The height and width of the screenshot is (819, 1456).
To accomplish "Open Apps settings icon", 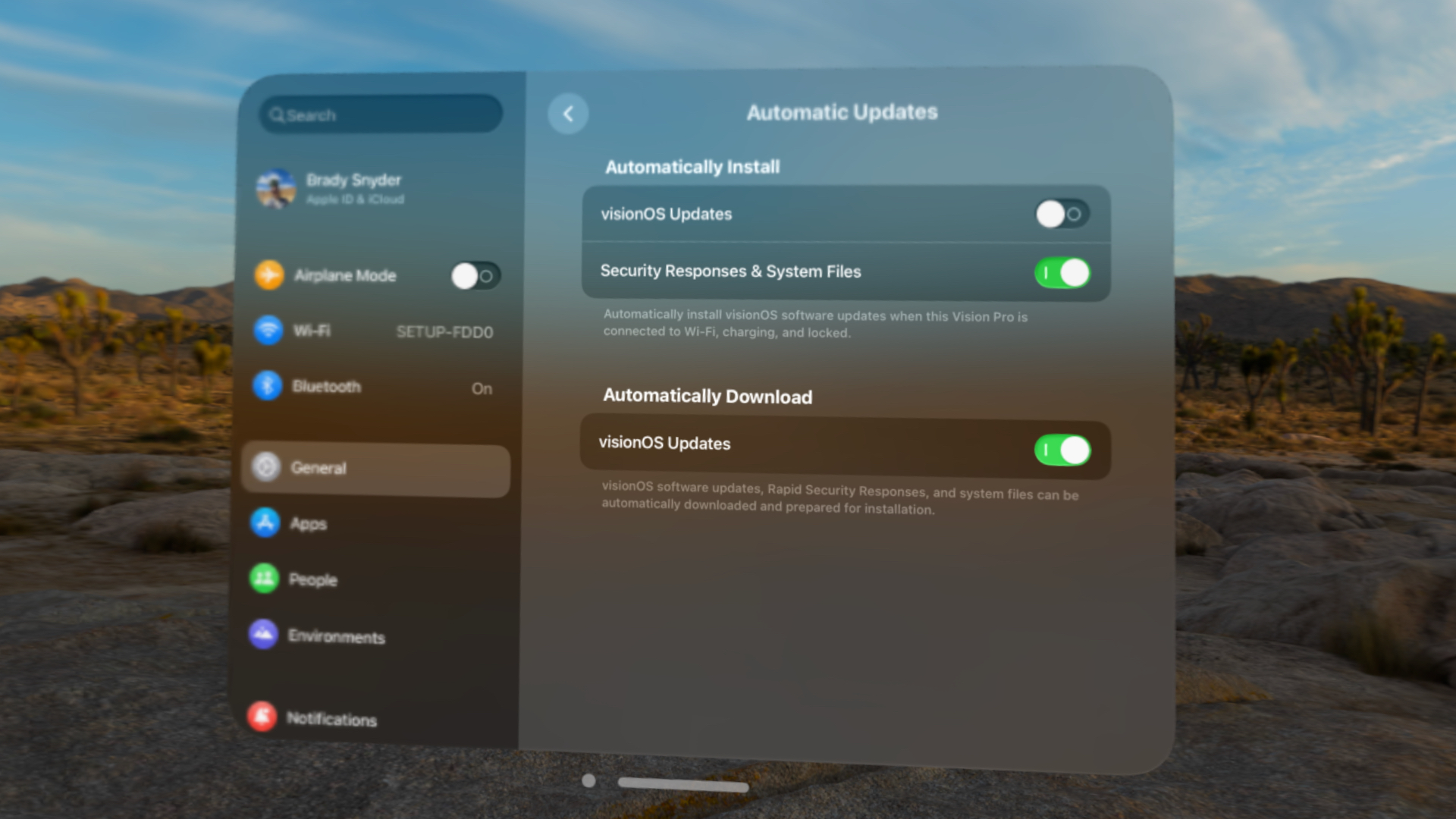I will tap(264, 523).
